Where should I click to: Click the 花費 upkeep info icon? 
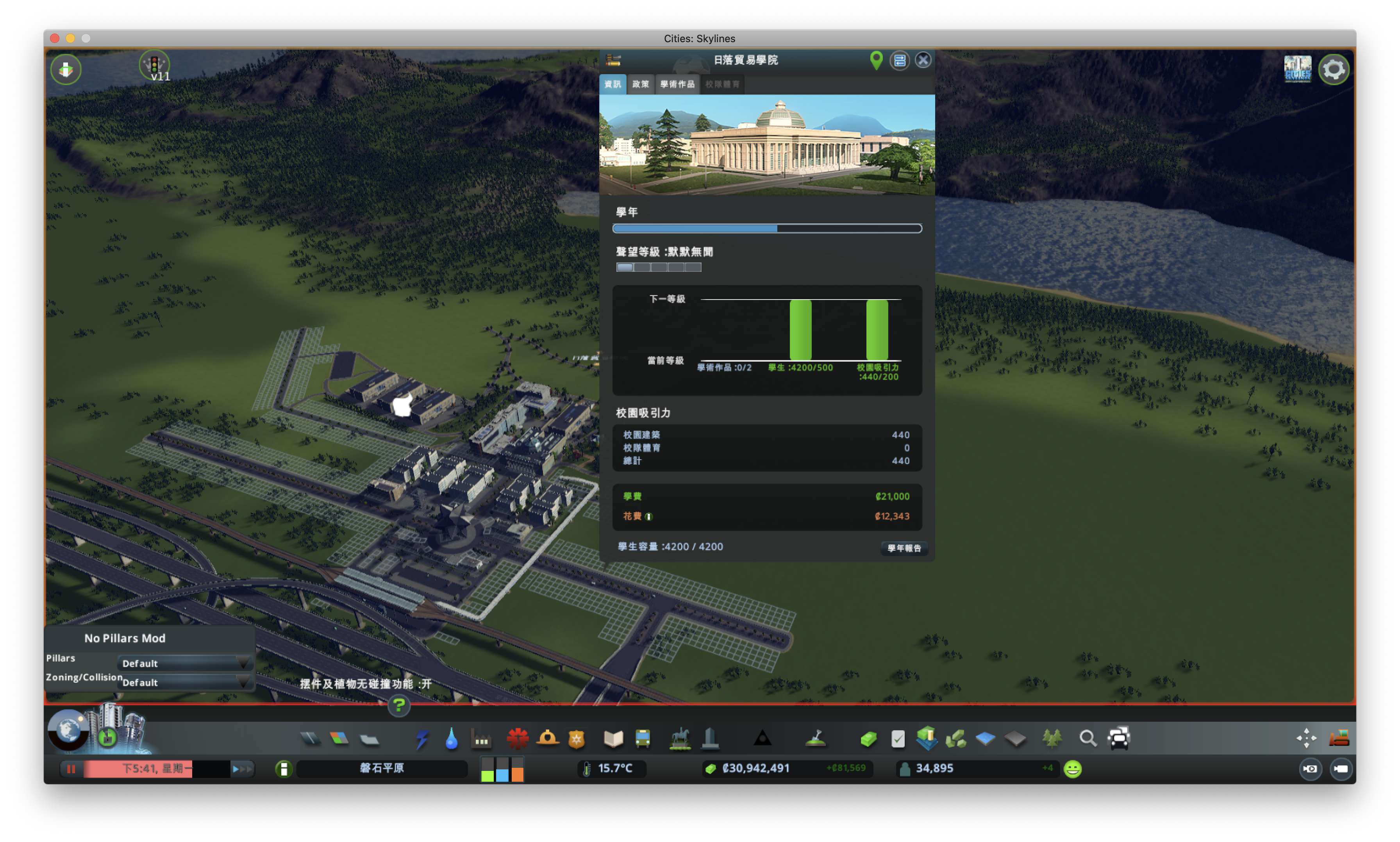click(x=649, y=517)
